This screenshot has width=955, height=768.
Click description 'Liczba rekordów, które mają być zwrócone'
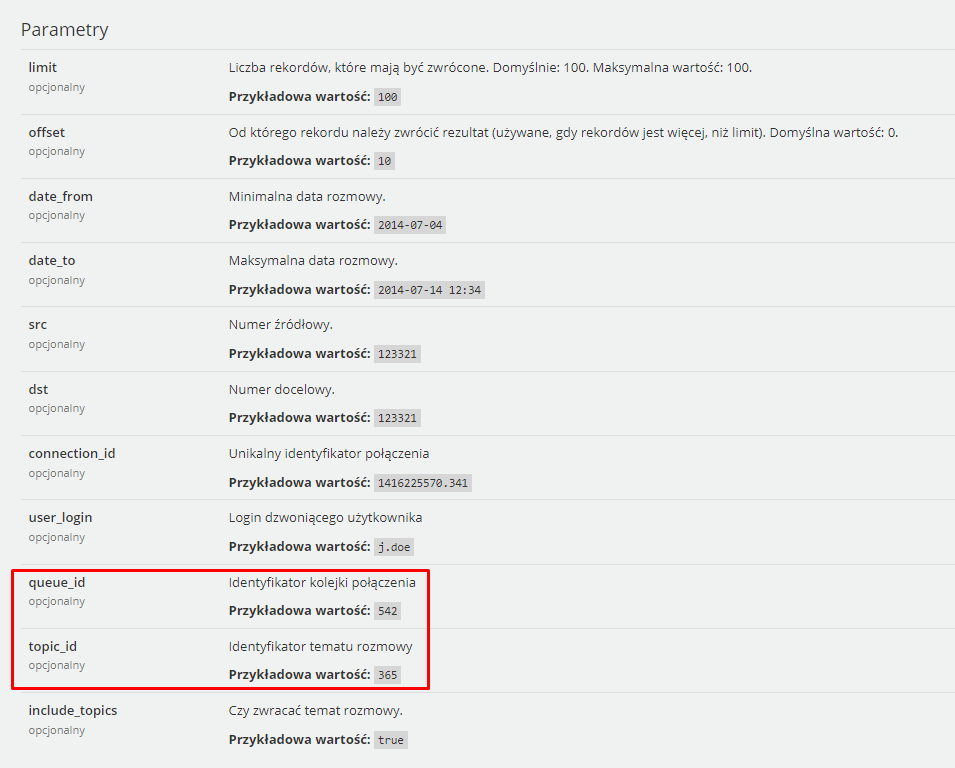coord(358,67)
